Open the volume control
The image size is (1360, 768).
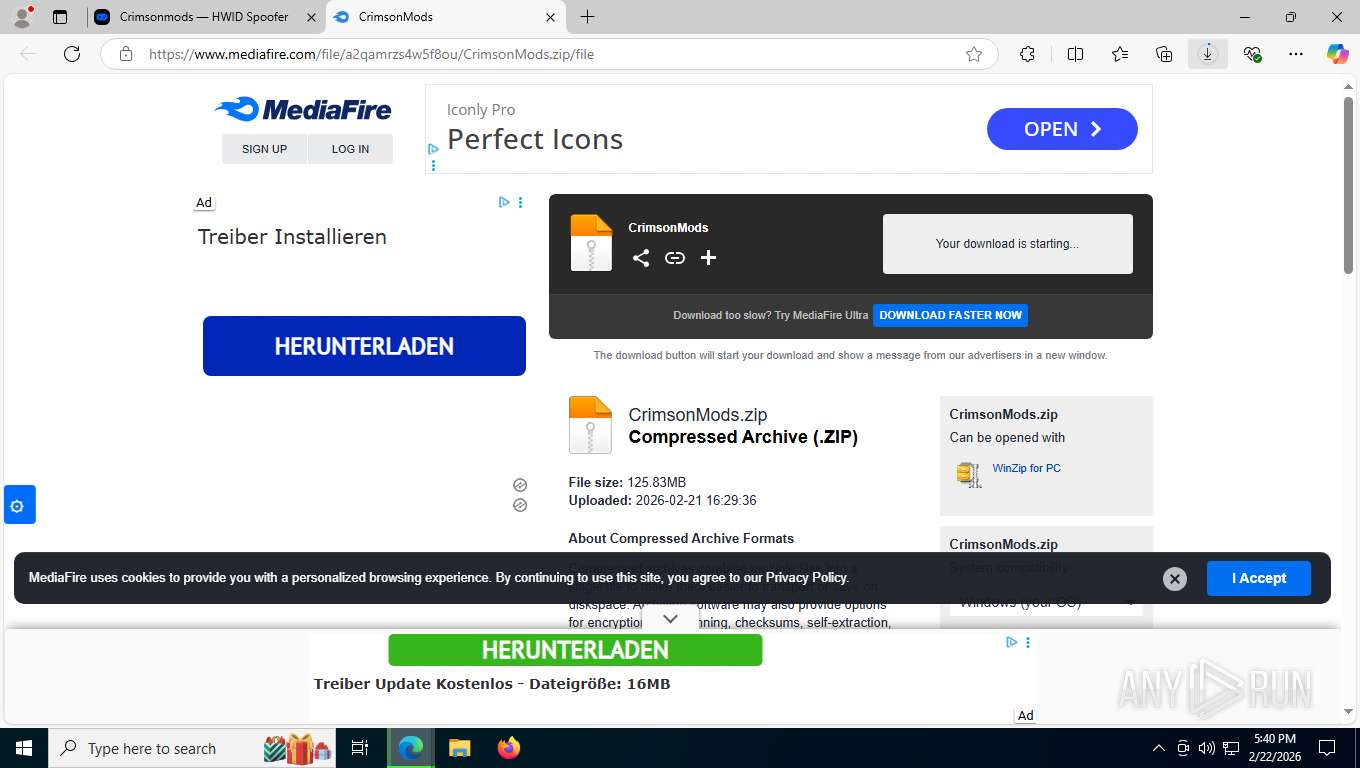1206,748
